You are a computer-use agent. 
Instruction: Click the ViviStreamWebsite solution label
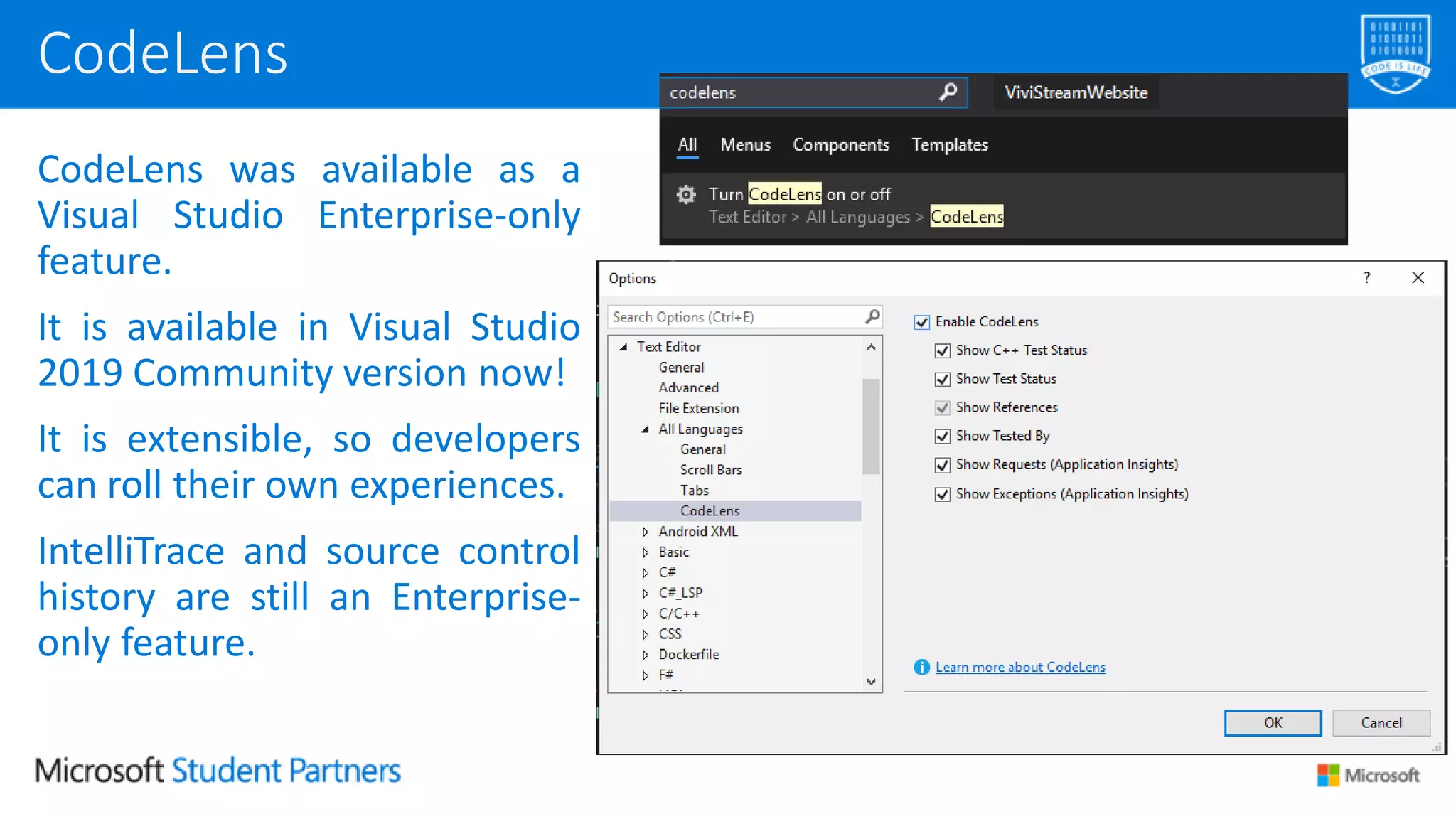[x=1076, y=92]
